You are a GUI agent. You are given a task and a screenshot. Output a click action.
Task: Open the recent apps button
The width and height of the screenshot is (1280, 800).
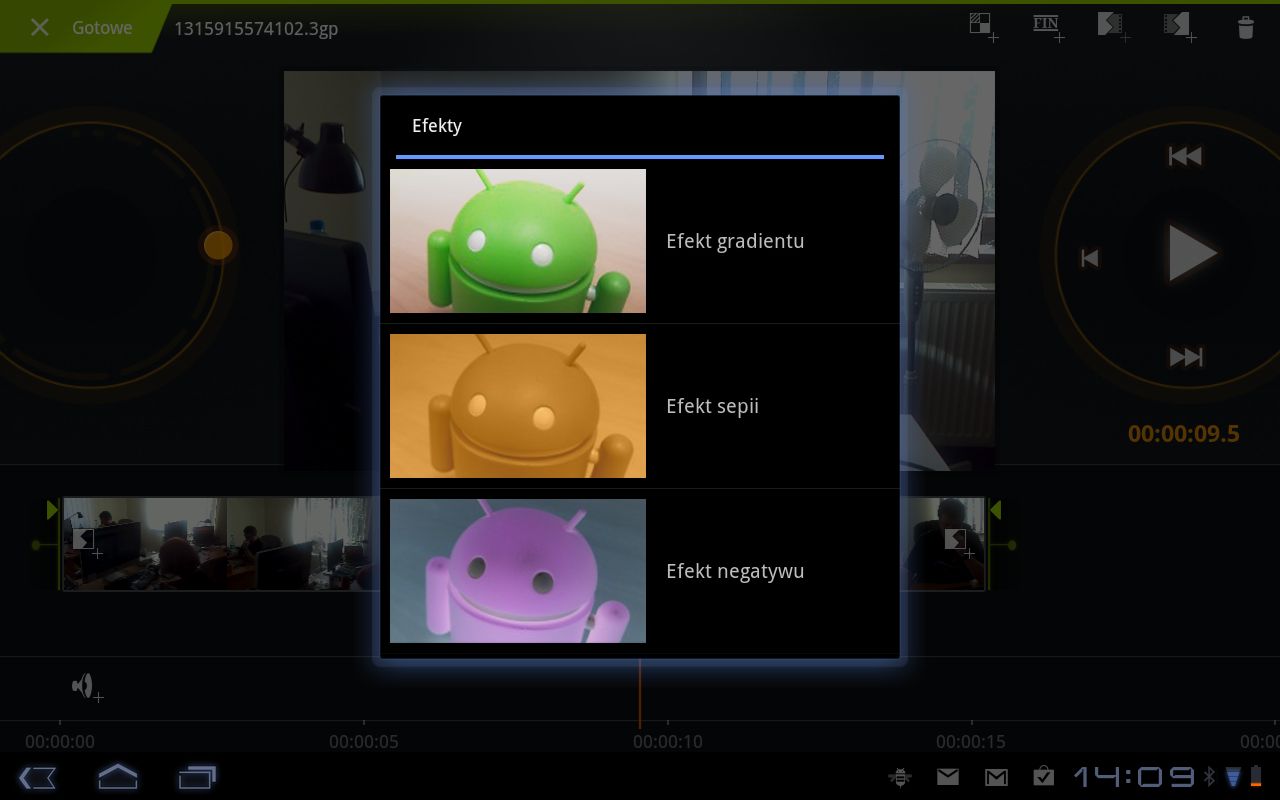(x=197, y=777)
